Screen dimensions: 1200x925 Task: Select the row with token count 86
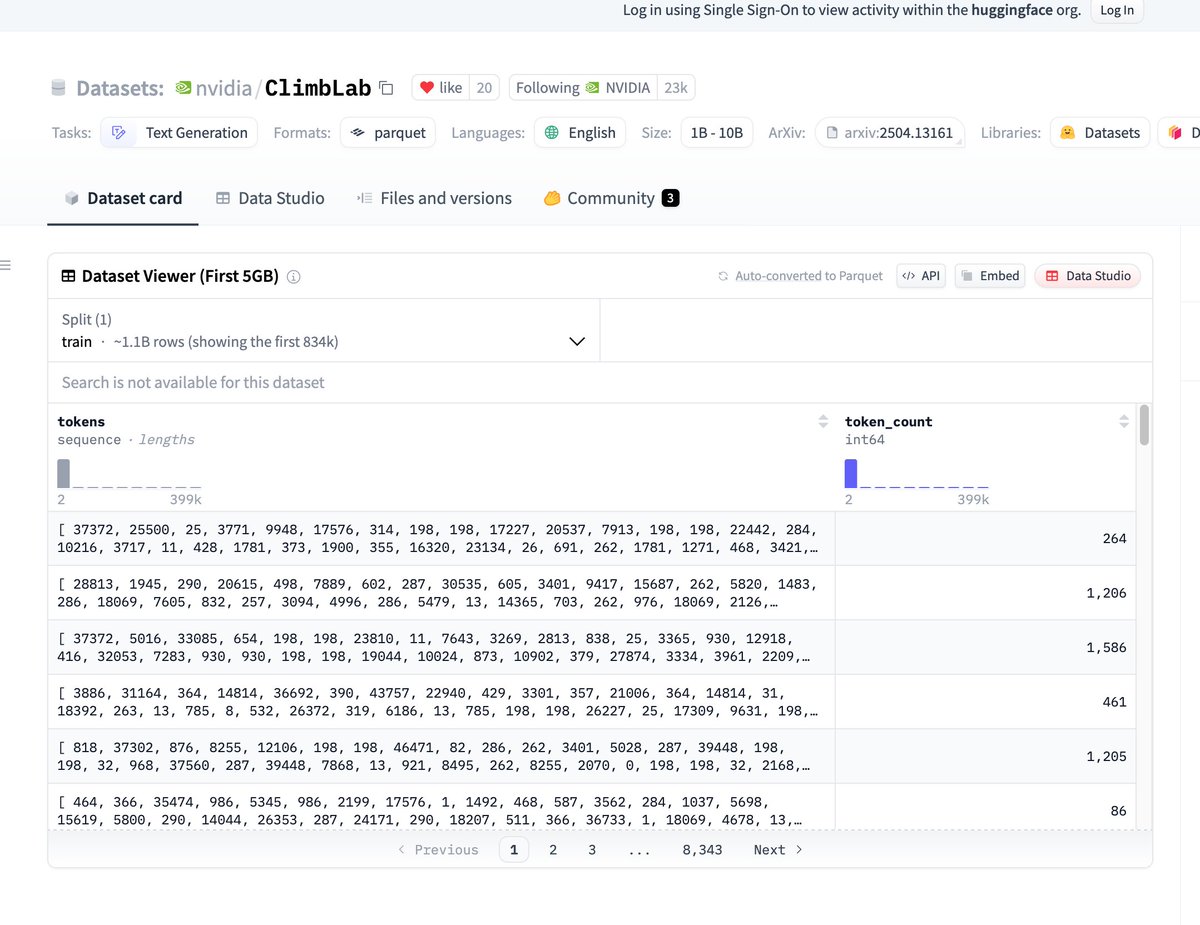click(x=592, y=808)
